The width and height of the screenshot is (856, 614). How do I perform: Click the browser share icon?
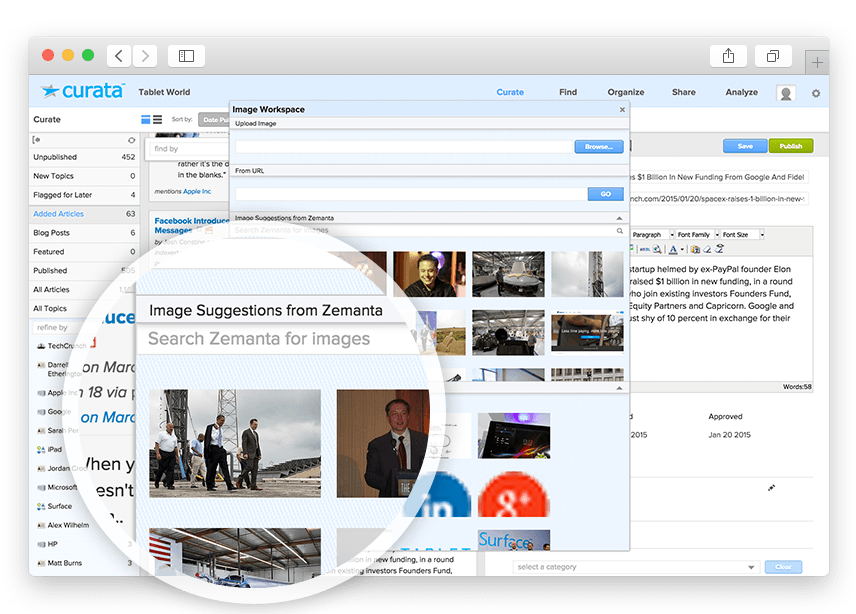(727, 56)
